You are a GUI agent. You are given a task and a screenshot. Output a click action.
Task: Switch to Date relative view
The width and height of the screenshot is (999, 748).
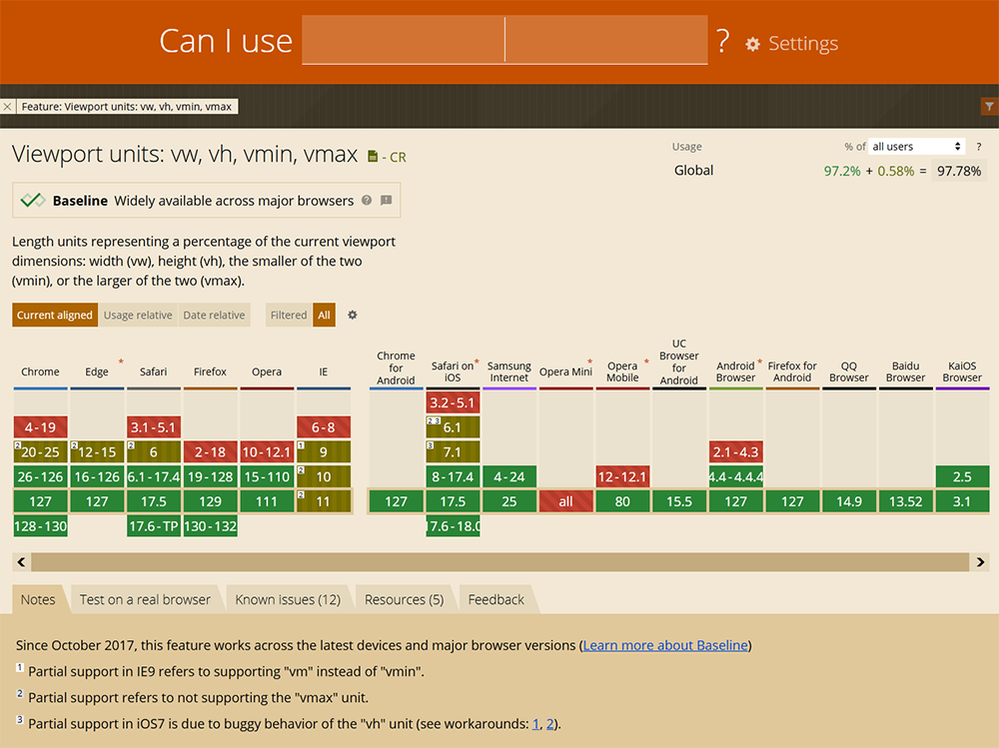[x=214, y=315]
